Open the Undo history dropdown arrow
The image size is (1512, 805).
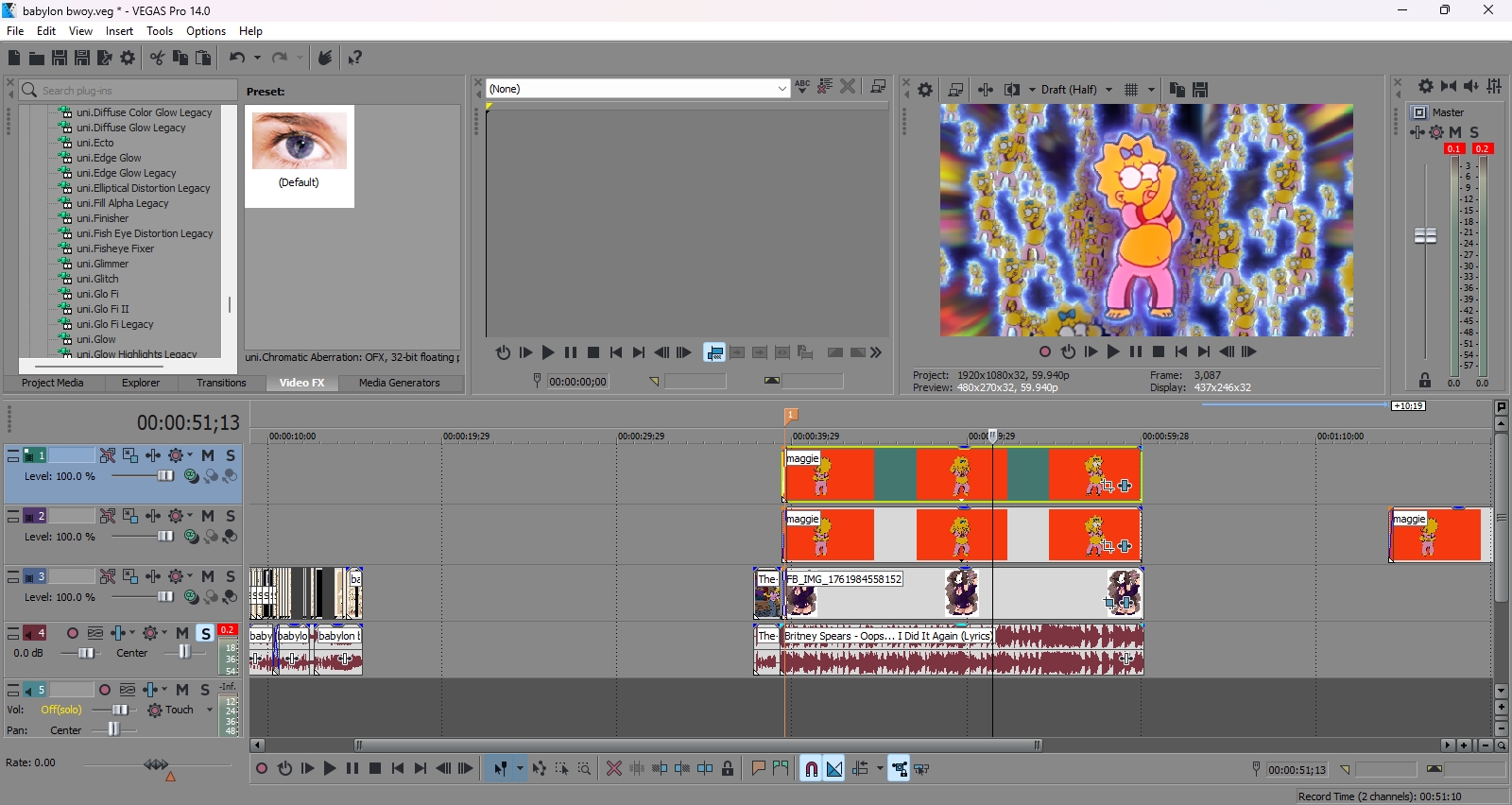257,58
